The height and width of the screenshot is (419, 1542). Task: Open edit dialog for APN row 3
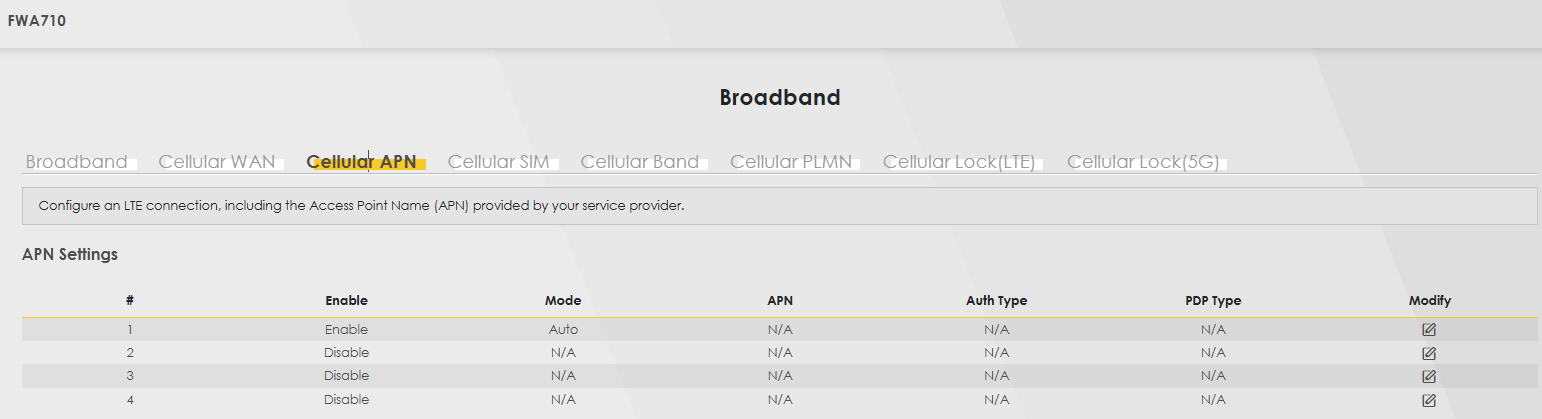pyautogui.click(x=1429, y=376)
